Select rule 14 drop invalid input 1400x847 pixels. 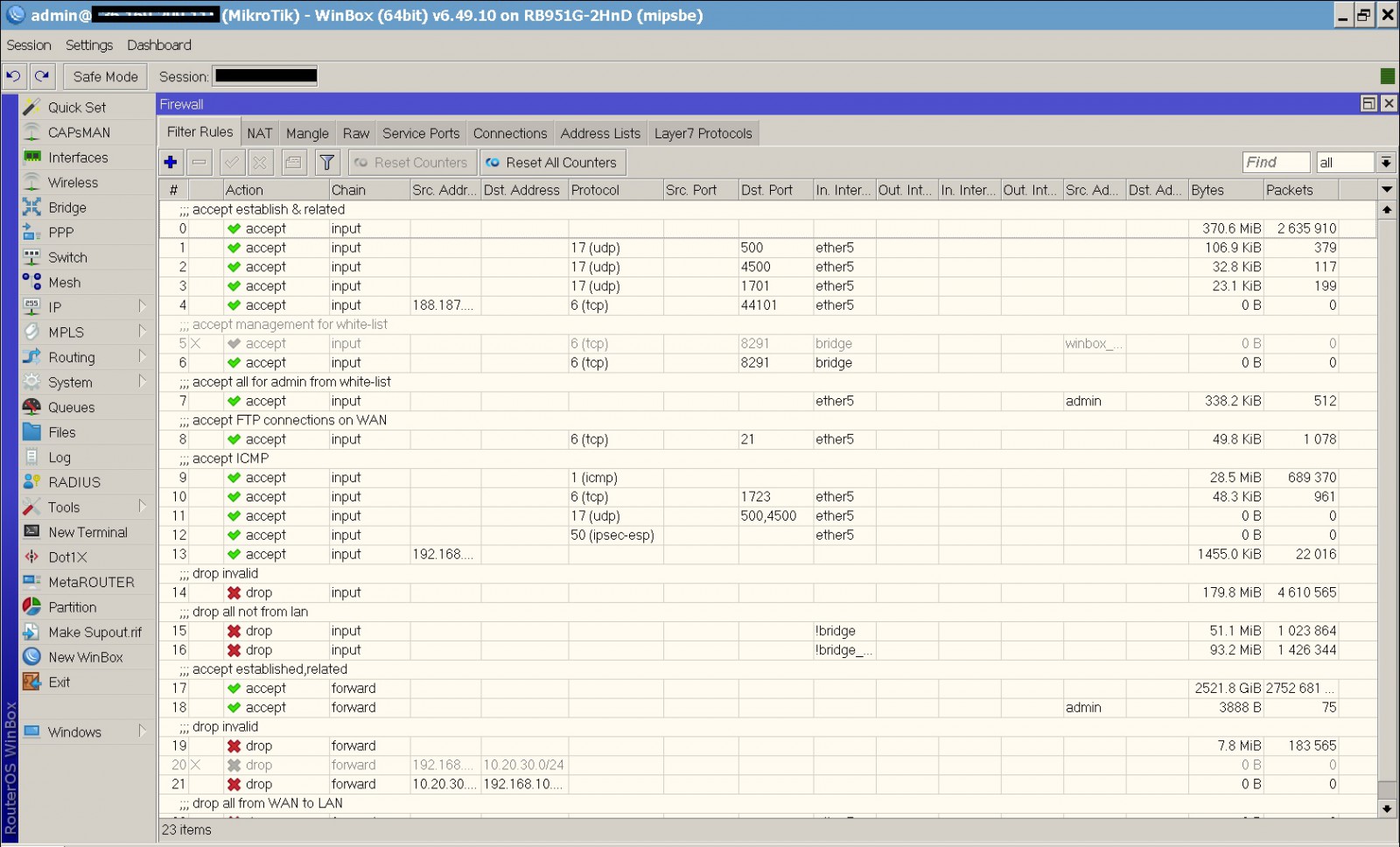click(x=767, y=592)
